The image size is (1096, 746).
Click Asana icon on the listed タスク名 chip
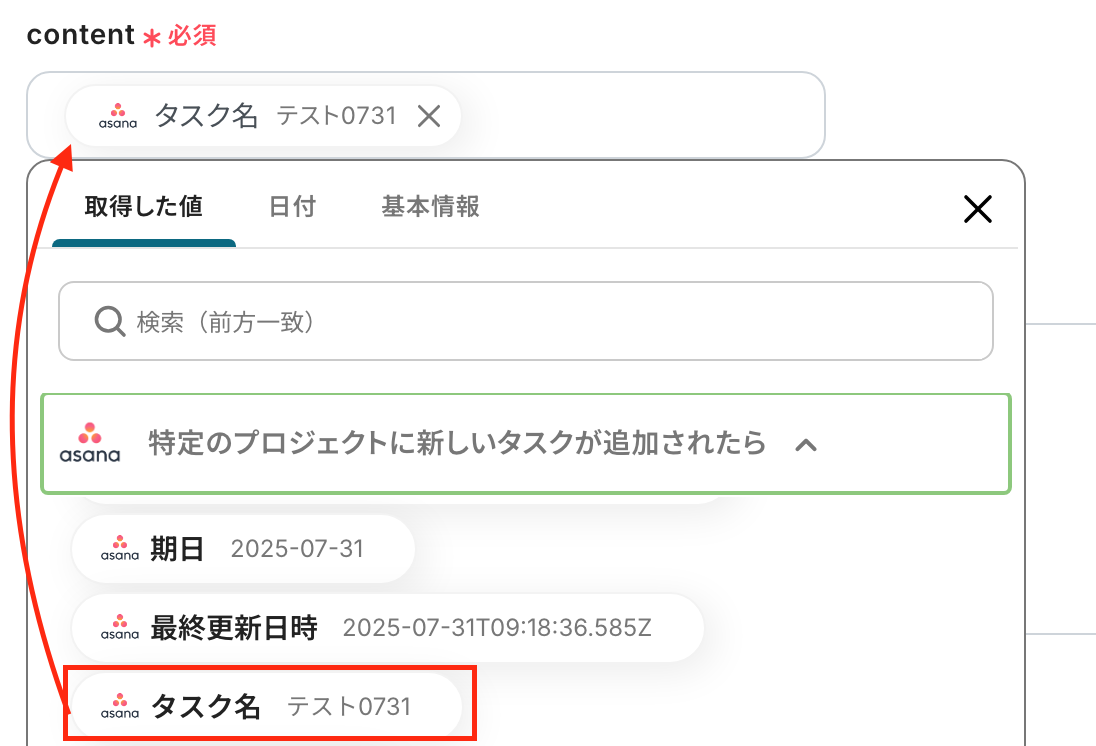[120, 707]
